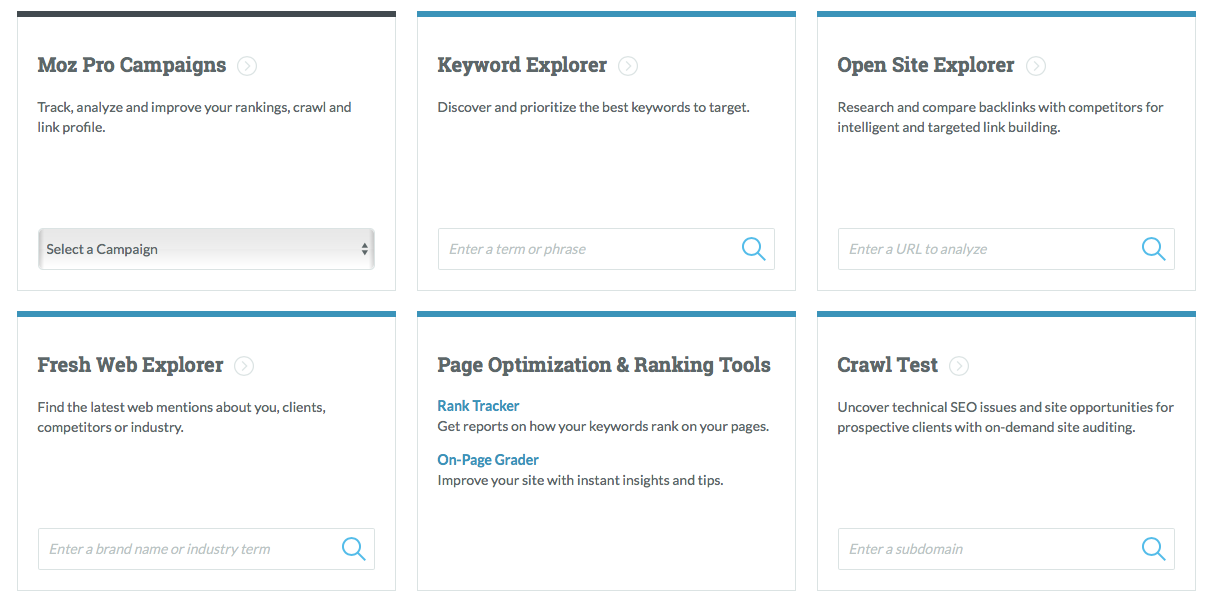Screen dimensions: 1209x604
Task: Open the On-Page Grader link
Action: (488, 460)
